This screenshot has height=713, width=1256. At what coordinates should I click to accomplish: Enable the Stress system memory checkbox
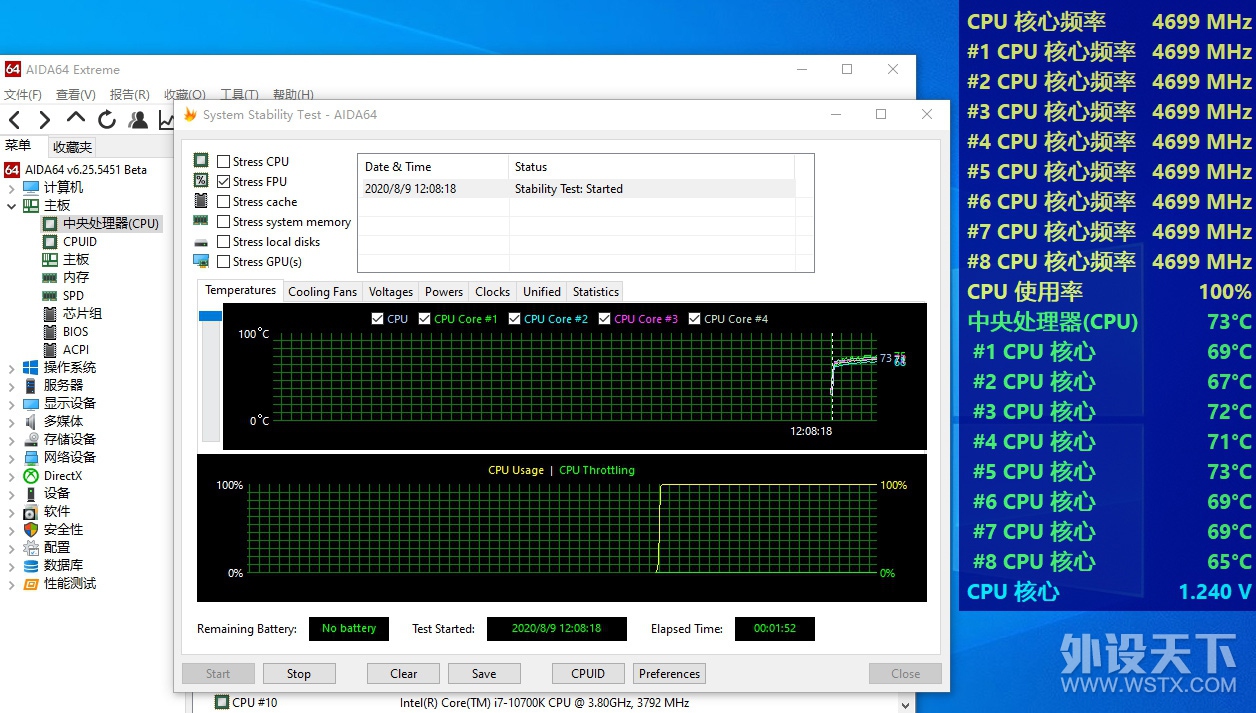[x=223, y=221]
